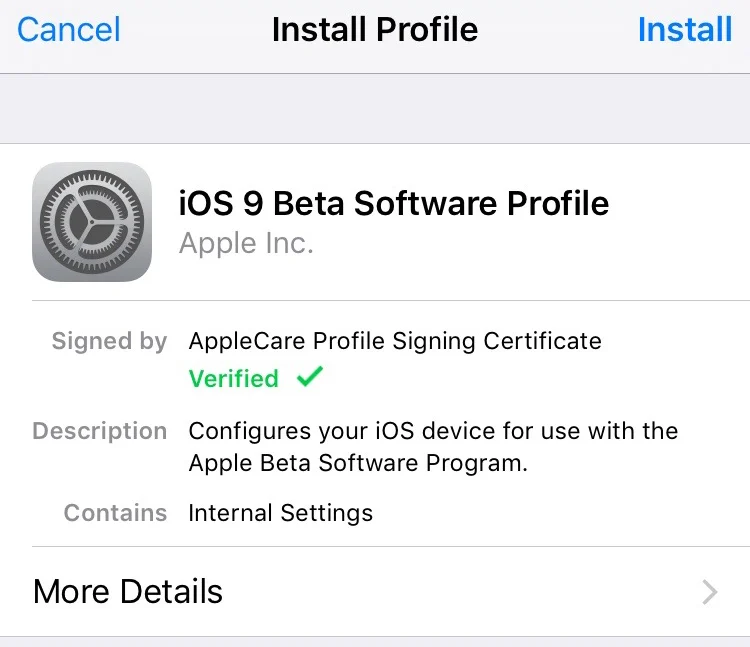Click the gray spacer below the navigation bar

coord(375,108)
